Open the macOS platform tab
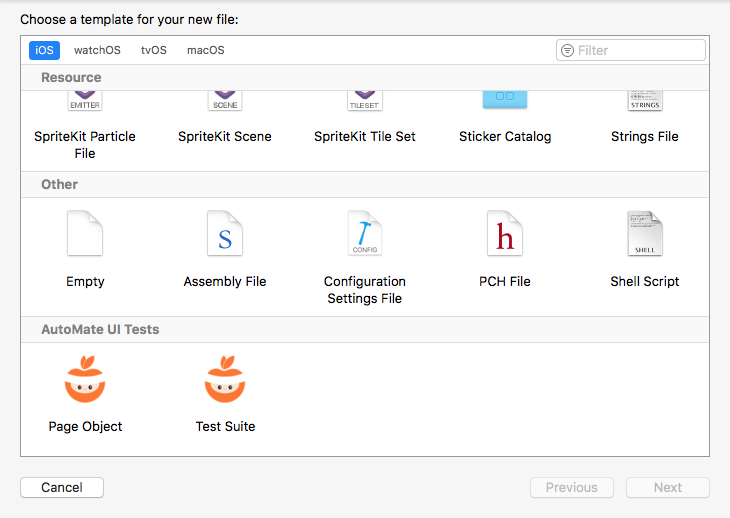 pyautogui.click(x=205, y=50)
